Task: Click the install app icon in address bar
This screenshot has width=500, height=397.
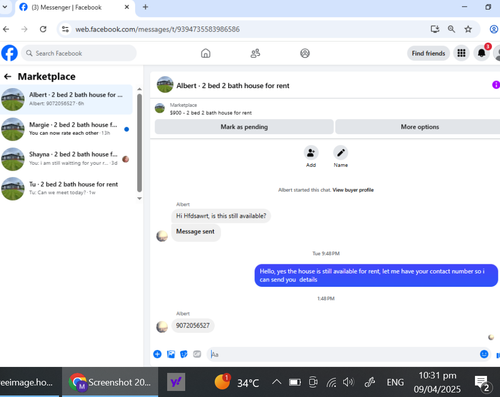Action: click(x=435, y=29)
